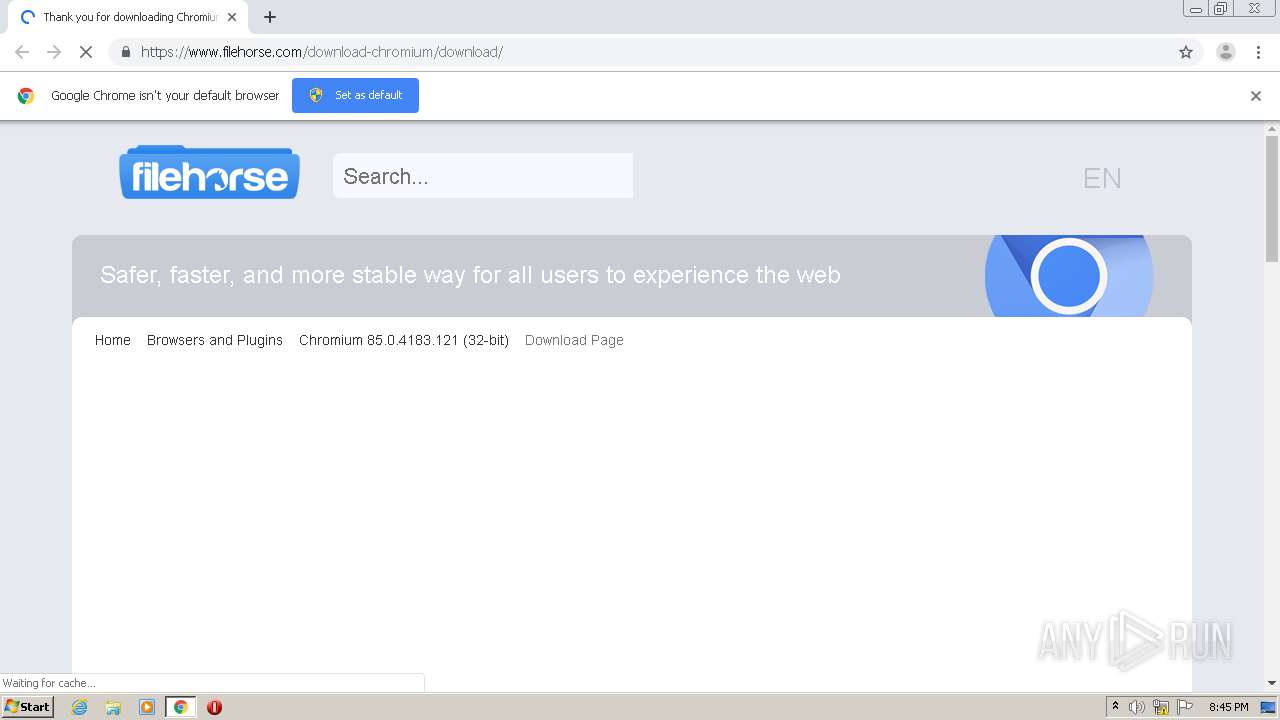Open Chrome profile avatar menu
Image resolution: width=1280 pixels, height=720 pixels.
coord(1226,52)
